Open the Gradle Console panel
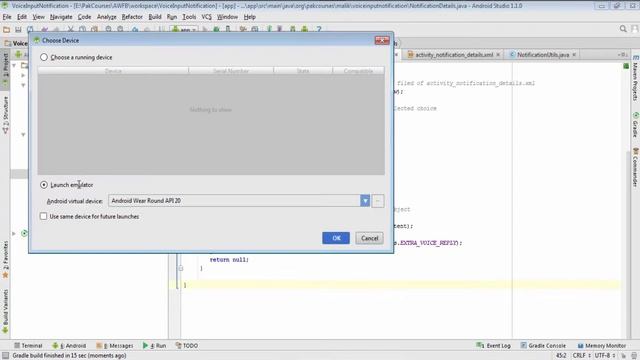 coord(543,345)
